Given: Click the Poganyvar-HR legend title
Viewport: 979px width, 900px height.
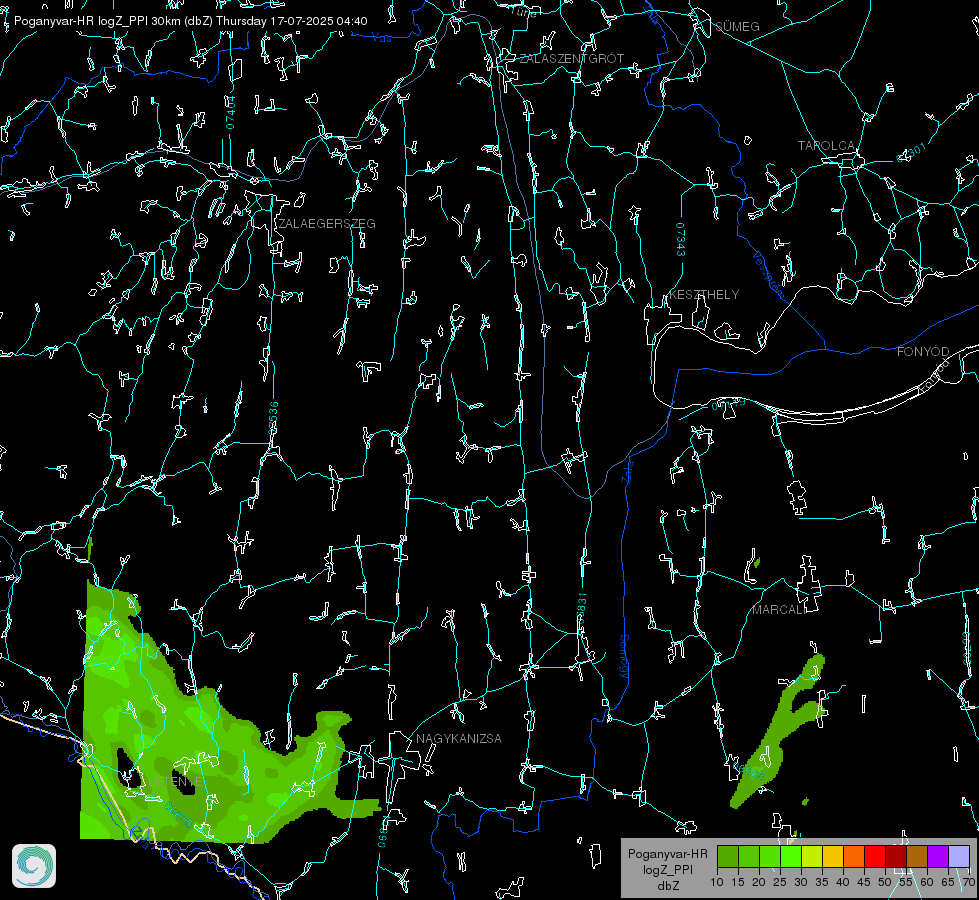Looking at the screenshot, I should pyautogui.click(x=667, y=854).
